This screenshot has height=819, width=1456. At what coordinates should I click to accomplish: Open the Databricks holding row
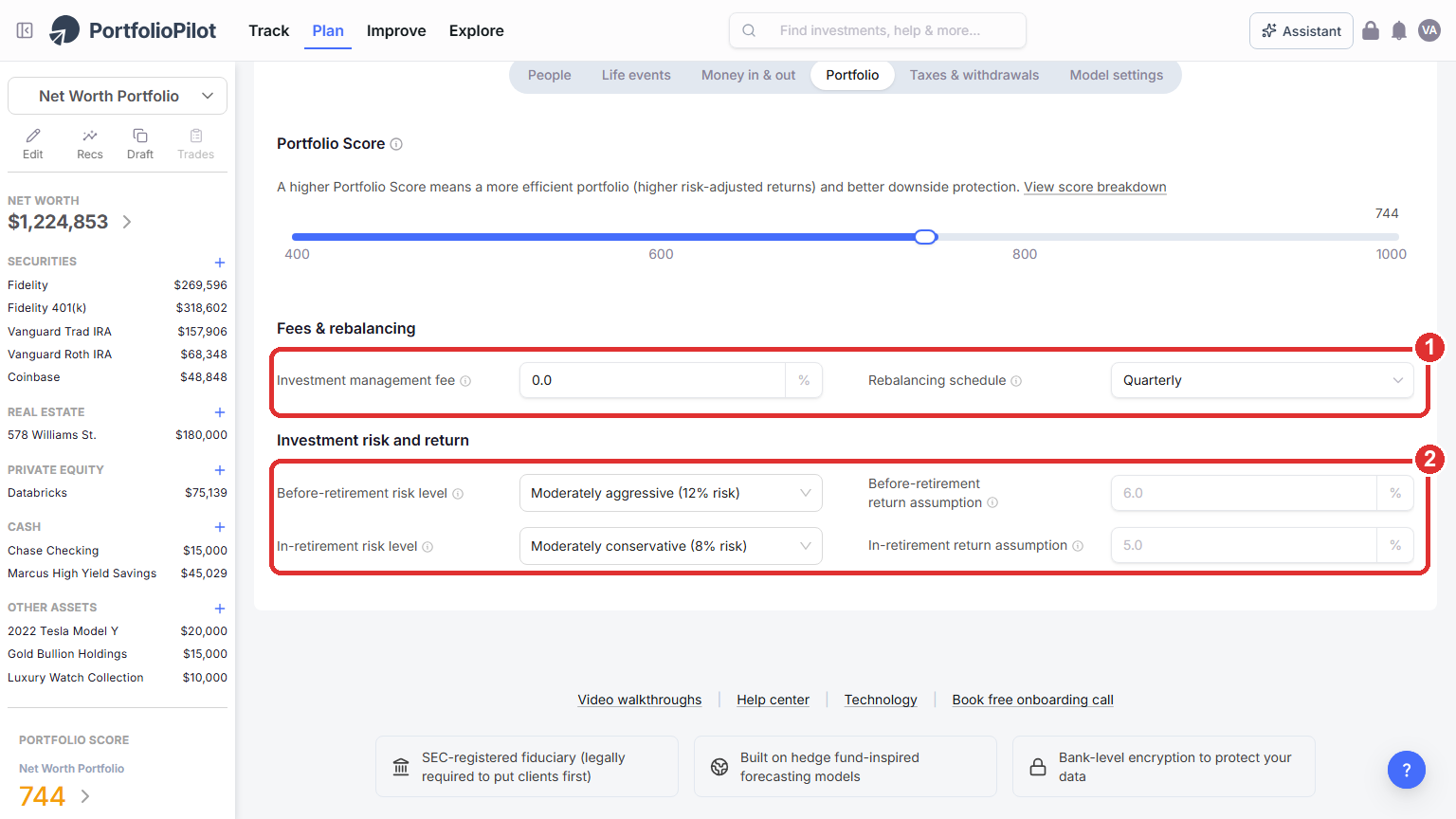[118, 493]
